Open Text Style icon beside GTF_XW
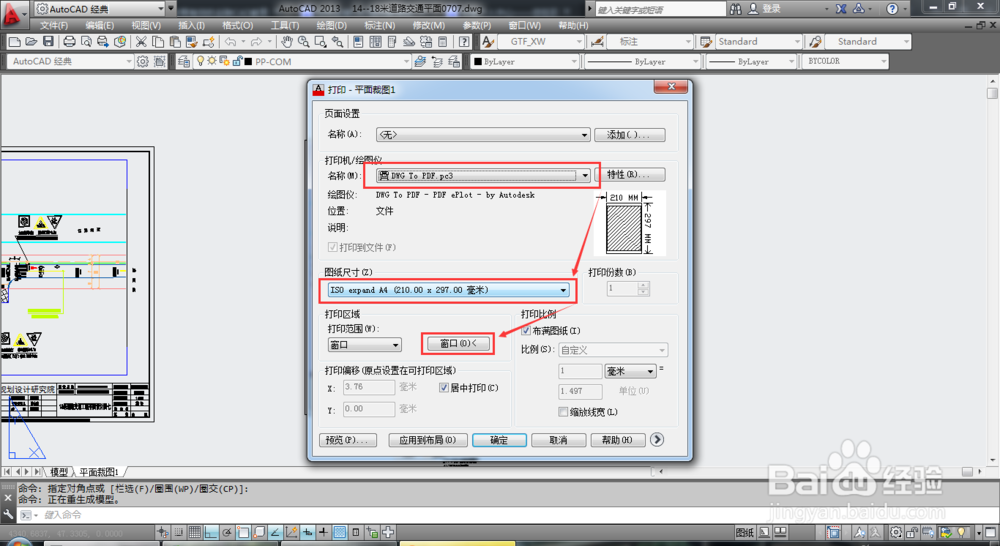The image size is (1000, 546). (x=488, y=41)
